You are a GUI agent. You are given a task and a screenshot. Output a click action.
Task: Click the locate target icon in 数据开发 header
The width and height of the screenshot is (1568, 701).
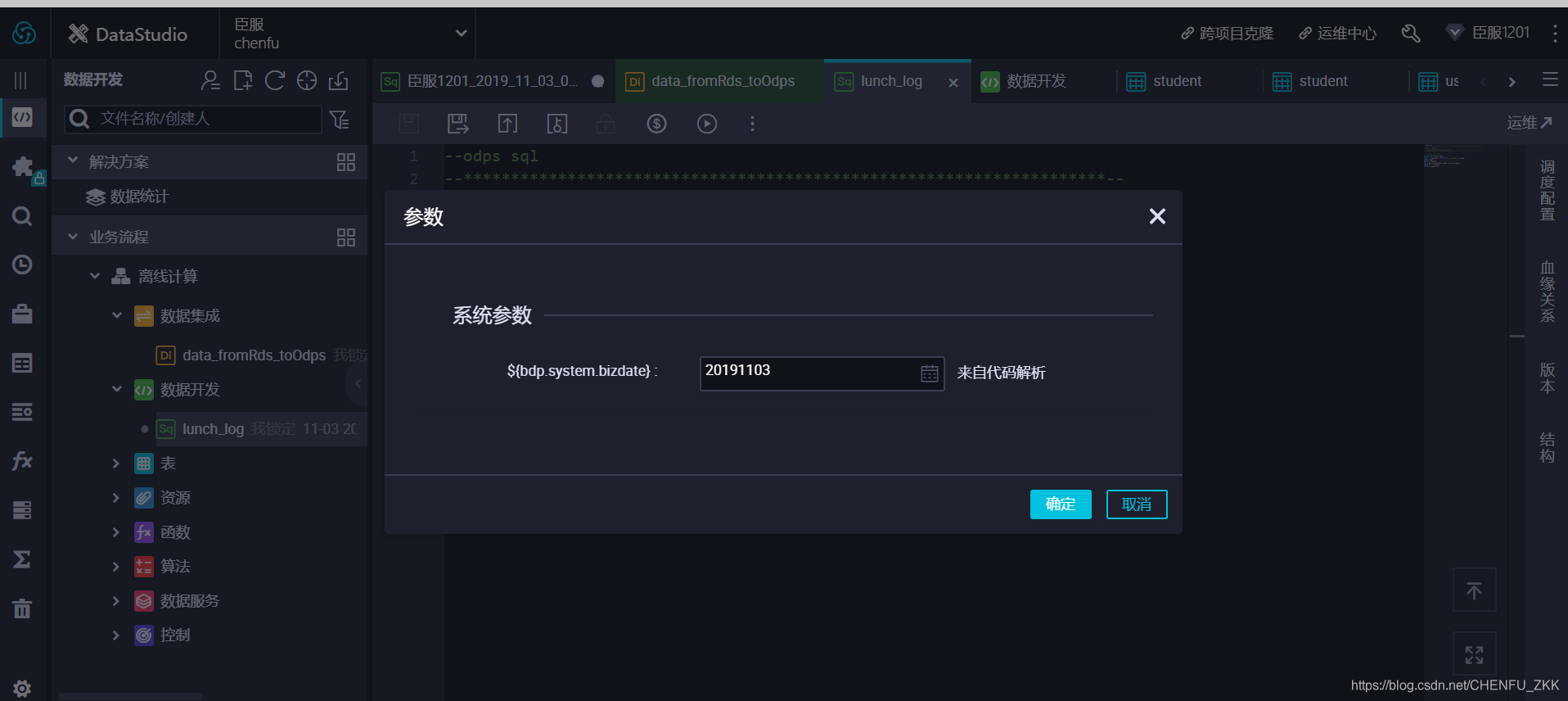tap(307, 79)
